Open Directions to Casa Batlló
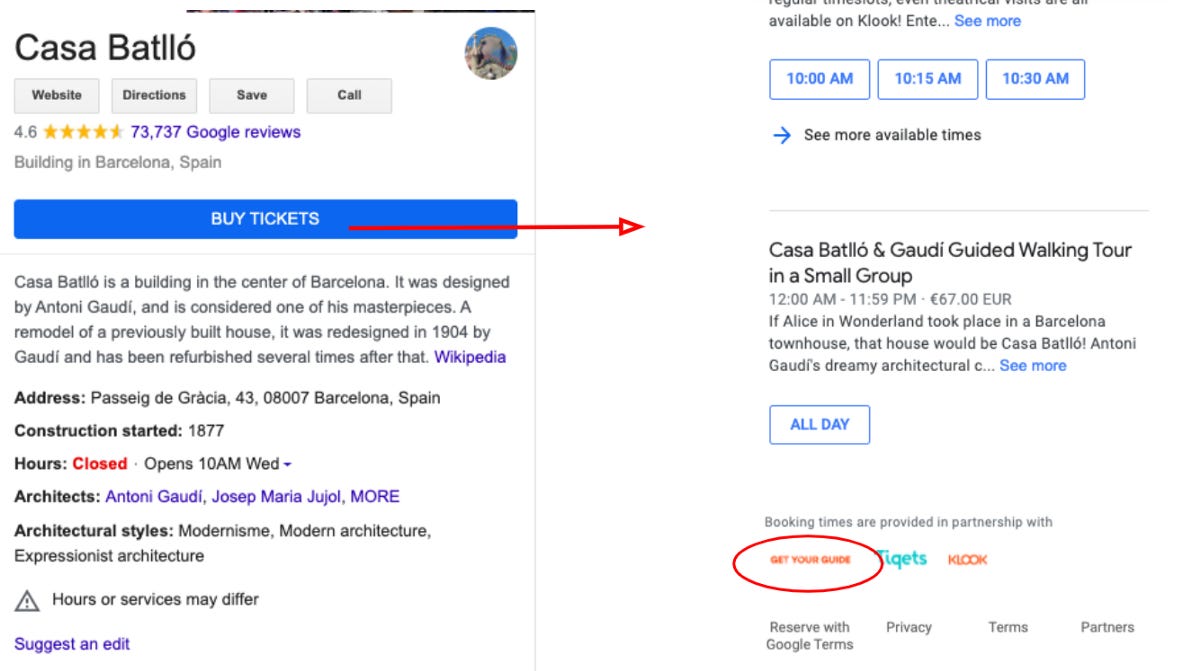Image resolution: width=1200 pixels, height=671 pixels. (x=154, y=95)
